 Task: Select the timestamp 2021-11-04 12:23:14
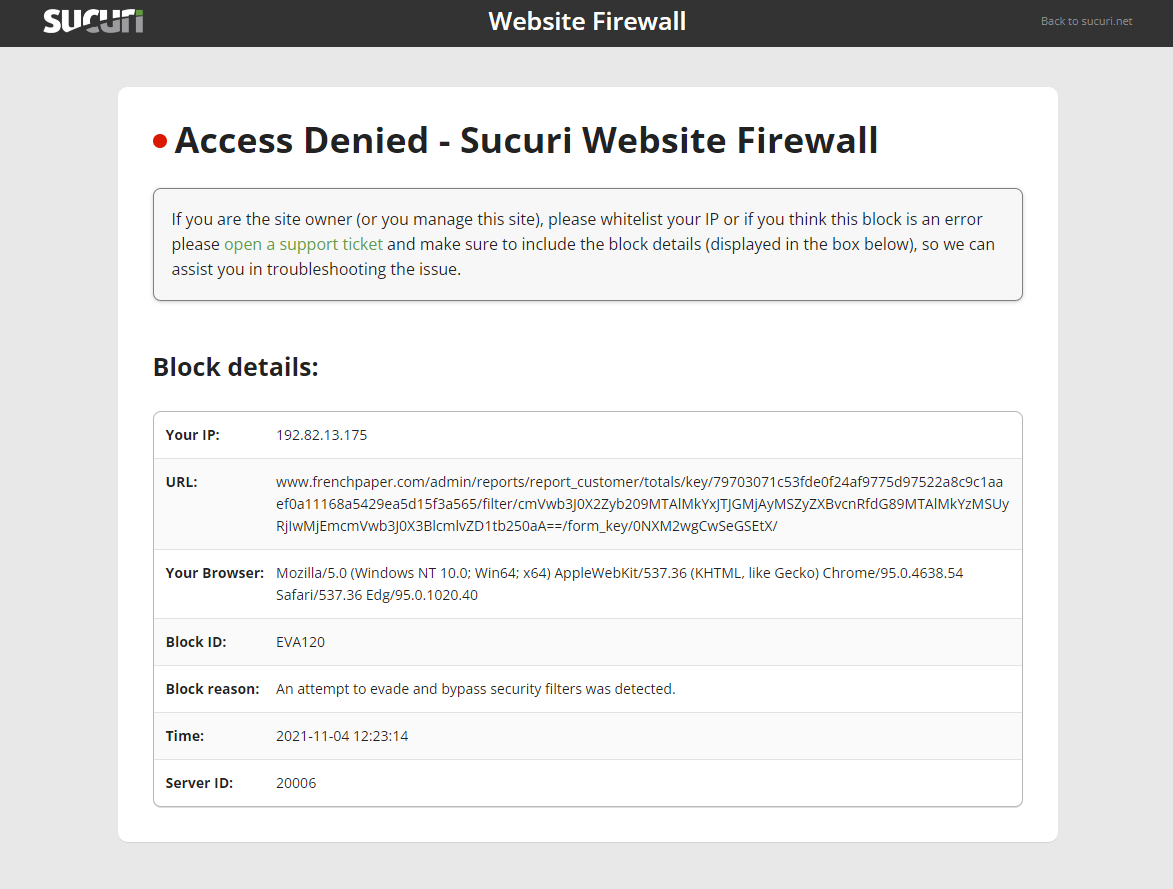click(342, 735)
